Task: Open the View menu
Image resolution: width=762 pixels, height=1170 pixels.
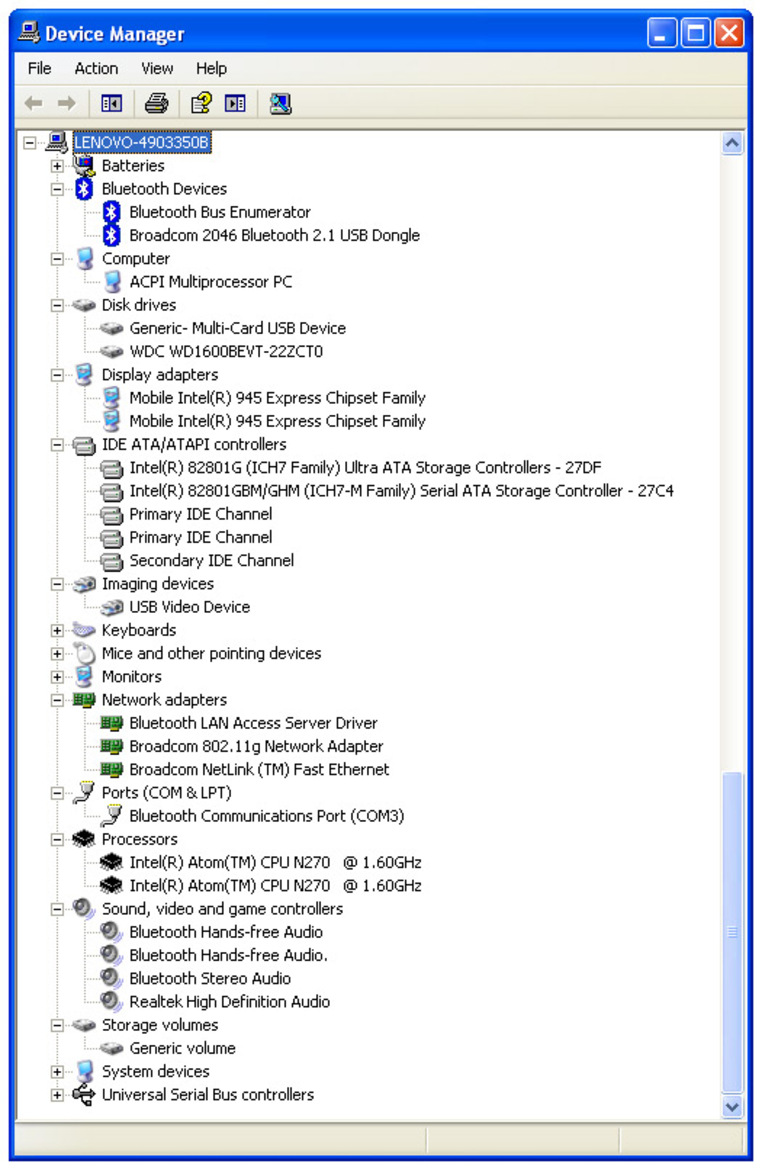Action: (x=157, y=69)
